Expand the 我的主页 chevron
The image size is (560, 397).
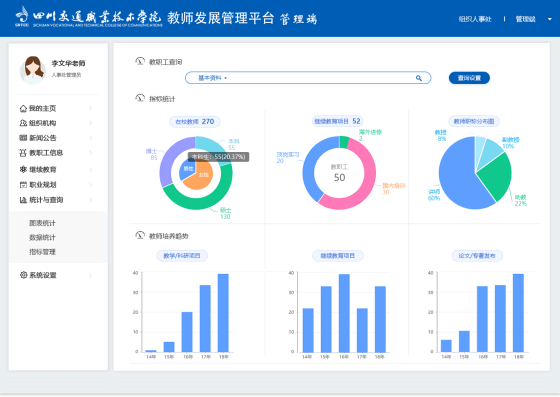tap(91, 108)
